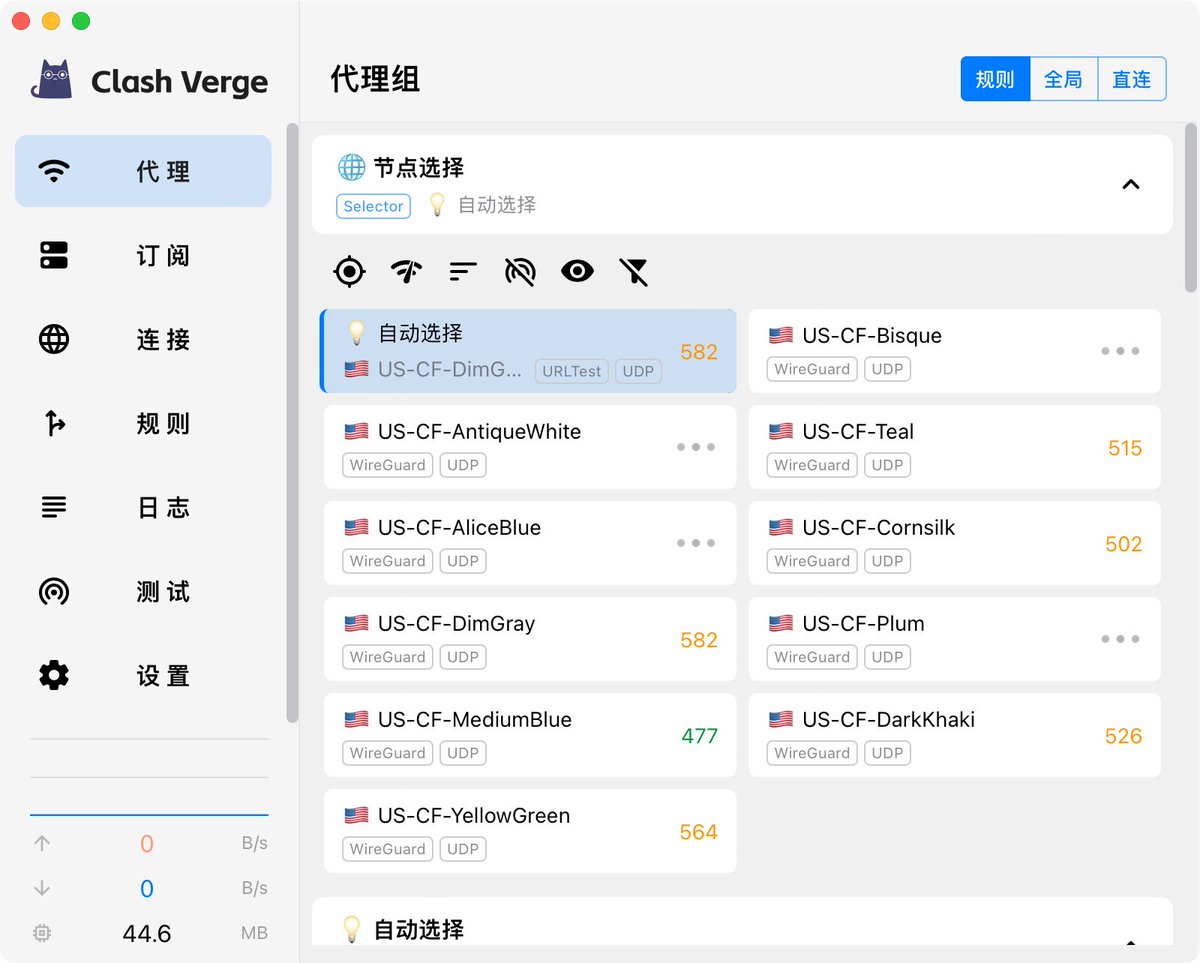Screen dimensions: 1200x963
Task: Select the US-CF-Teal node
Action: click(954, 447)
